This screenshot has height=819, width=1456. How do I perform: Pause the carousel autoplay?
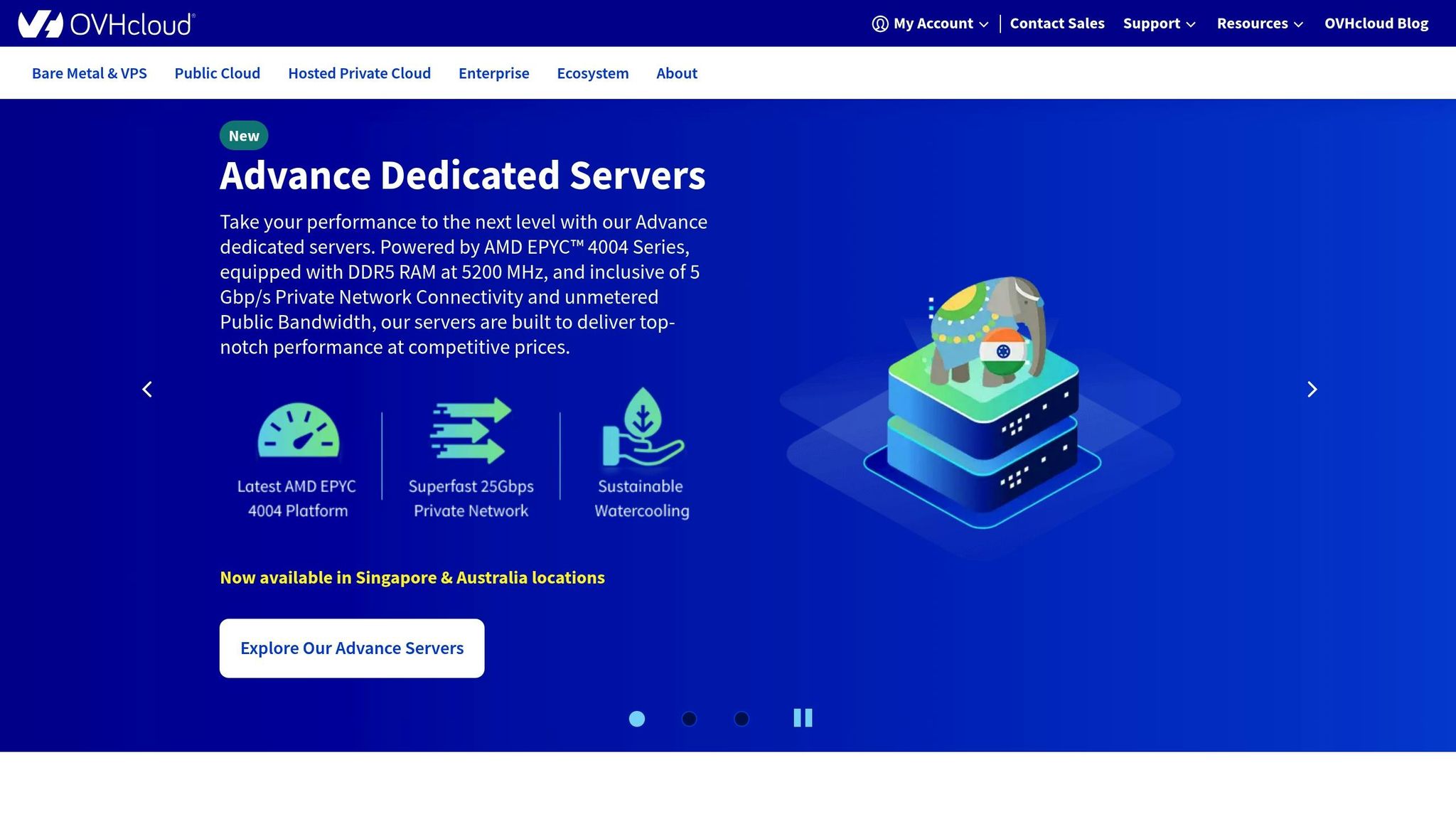click(803, 719)
